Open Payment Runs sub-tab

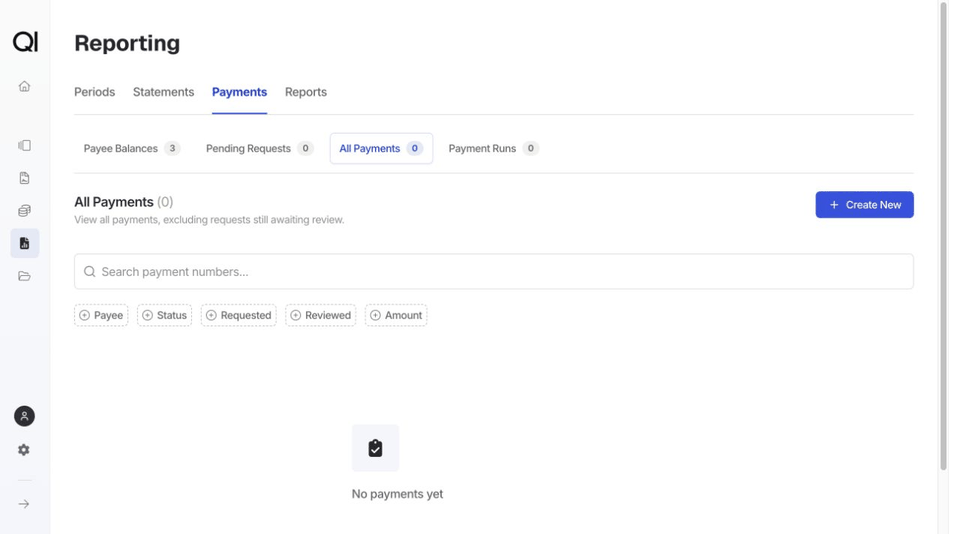pos(493,149)
